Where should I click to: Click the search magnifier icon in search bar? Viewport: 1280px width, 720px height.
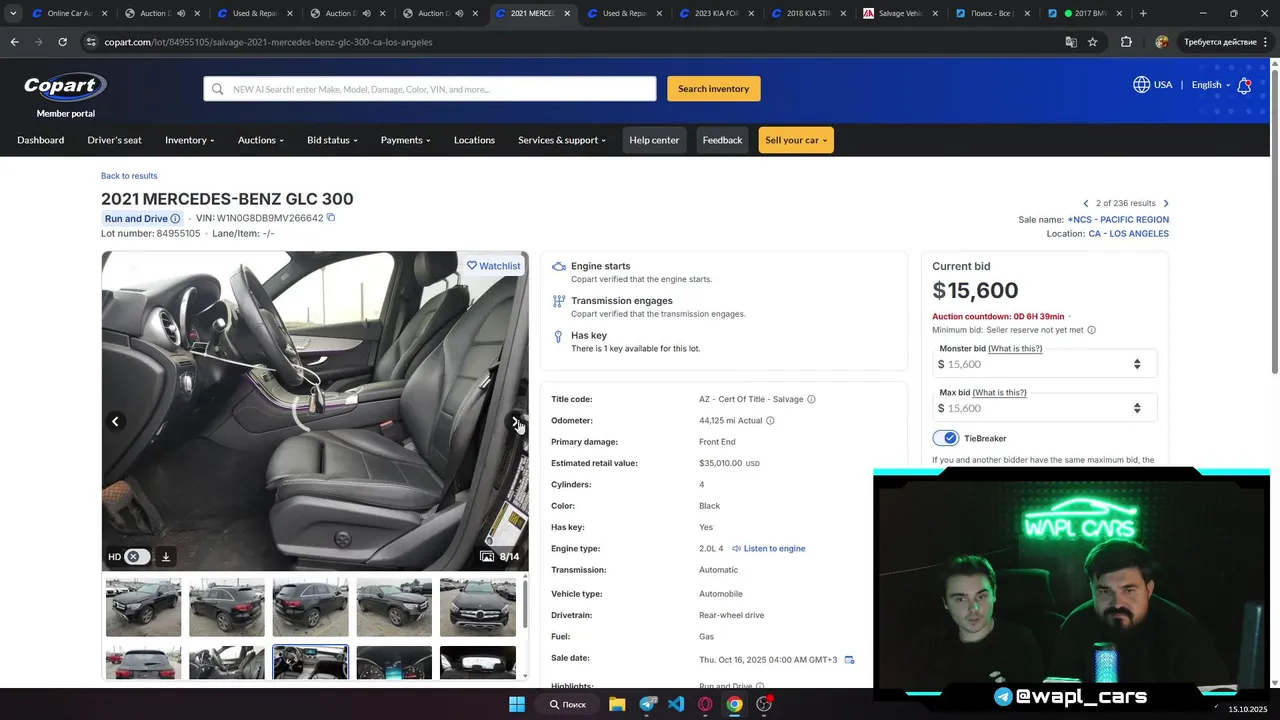coord(217,89)
